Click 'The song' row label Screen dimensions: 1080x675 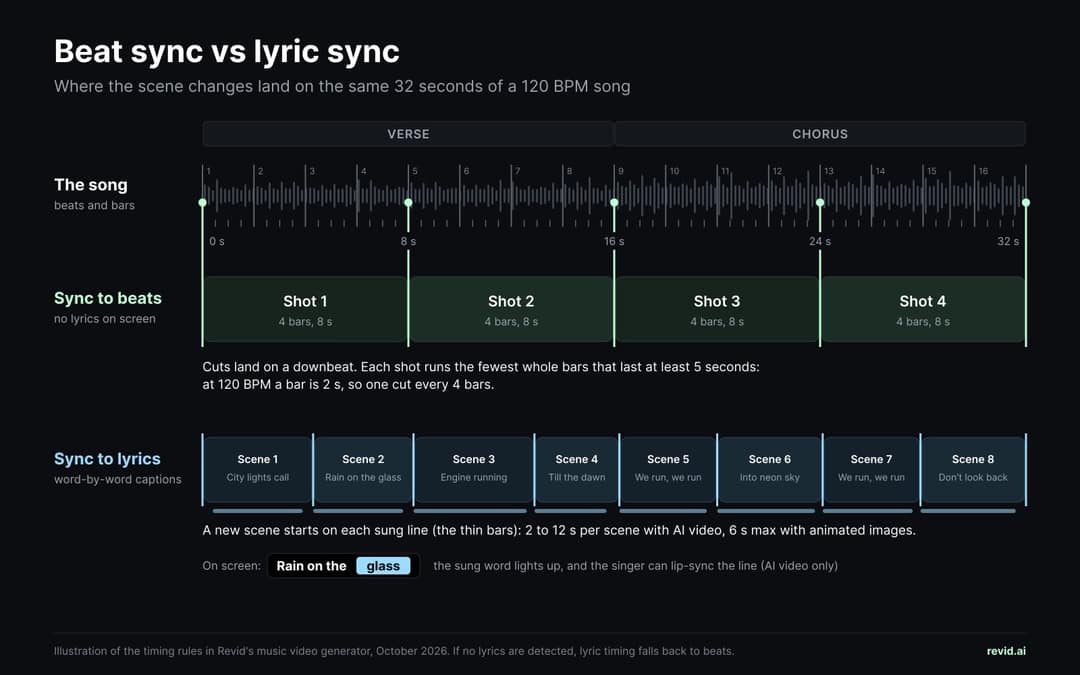pos(90,185)
